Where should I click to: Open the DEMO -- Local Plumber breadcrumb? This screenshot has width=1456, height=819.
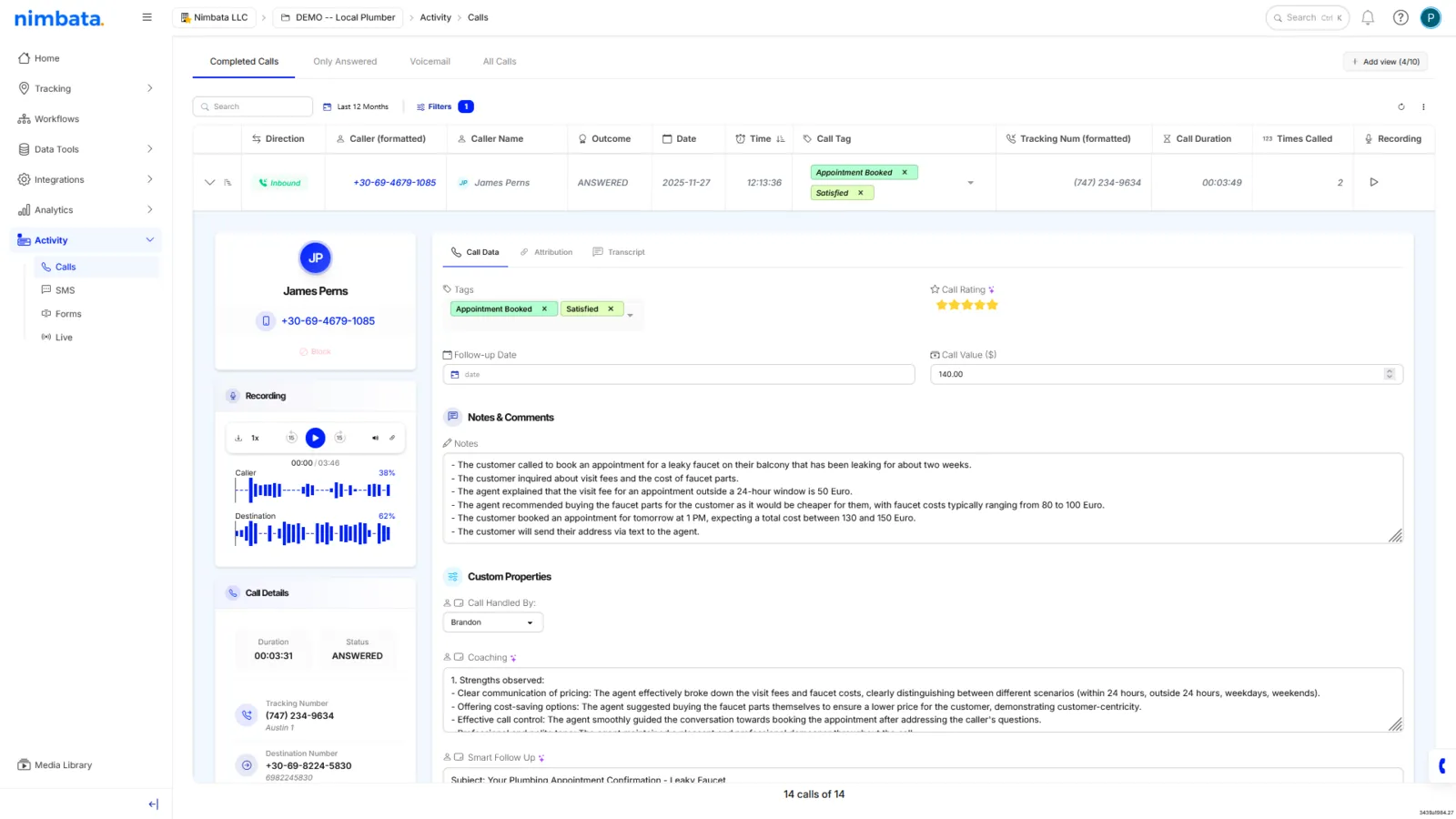click(339, 17)
